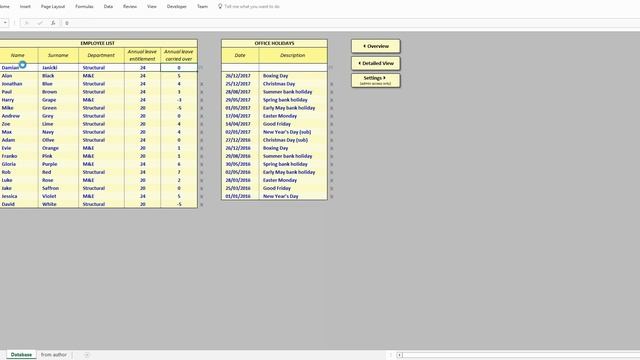Click the horizontal scrollbar left arrow
Screen dimensions: 640x360
click(399, 355)
